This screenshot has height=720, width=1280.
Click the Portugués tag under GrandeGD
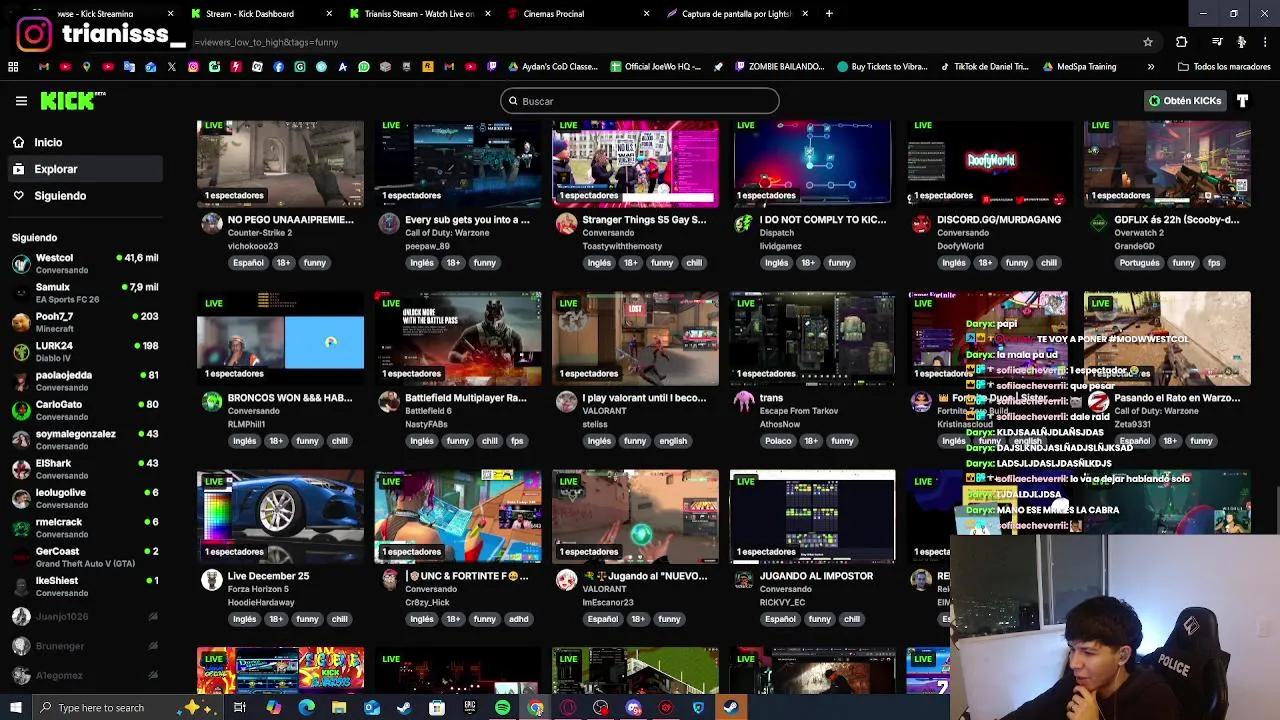[x=1139, y=263]
